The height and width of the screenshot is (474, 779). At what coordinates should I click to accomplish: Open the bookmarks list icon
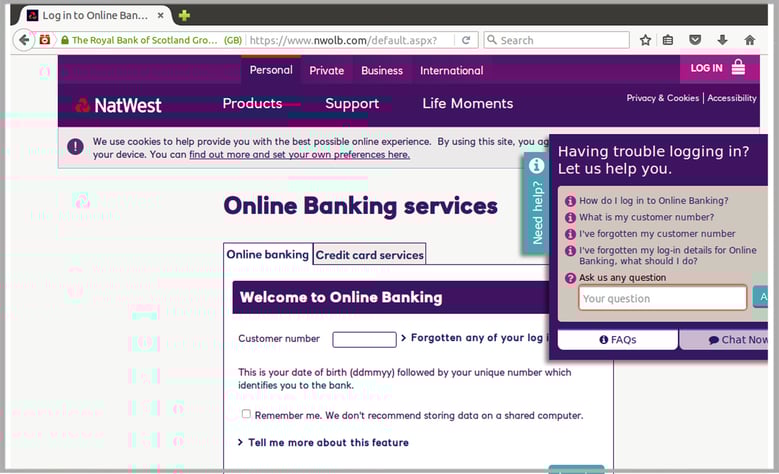[668, 40]
